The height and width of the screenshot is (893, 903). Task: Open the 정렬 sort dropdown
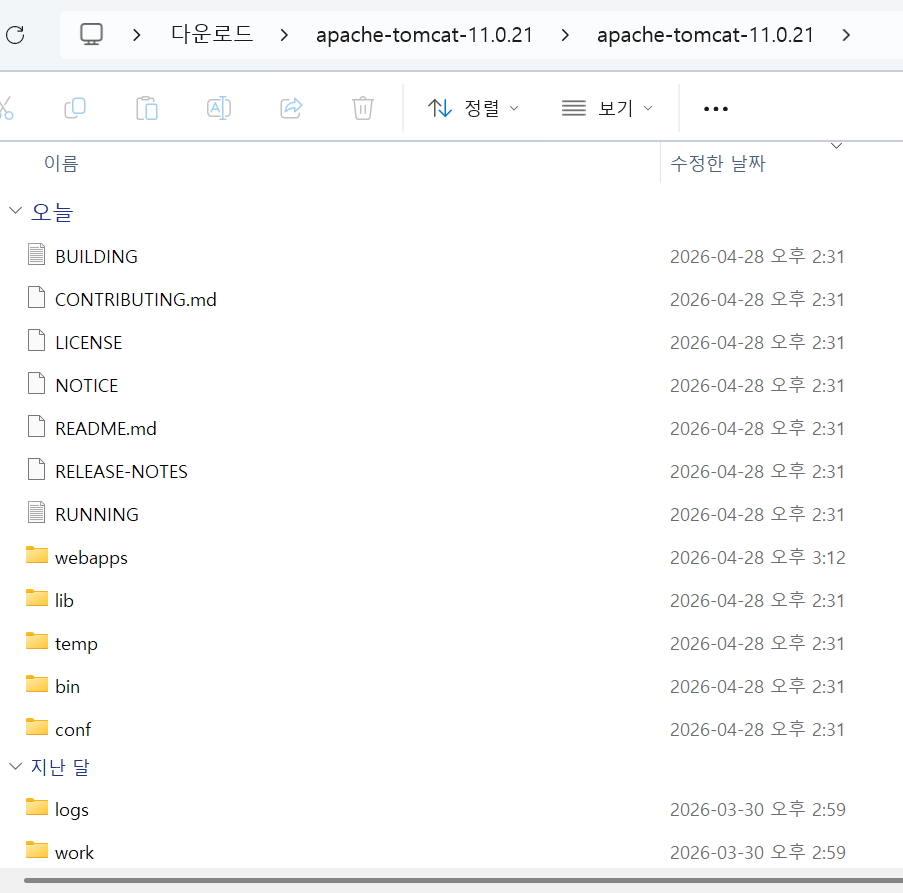tap(473, 108)
